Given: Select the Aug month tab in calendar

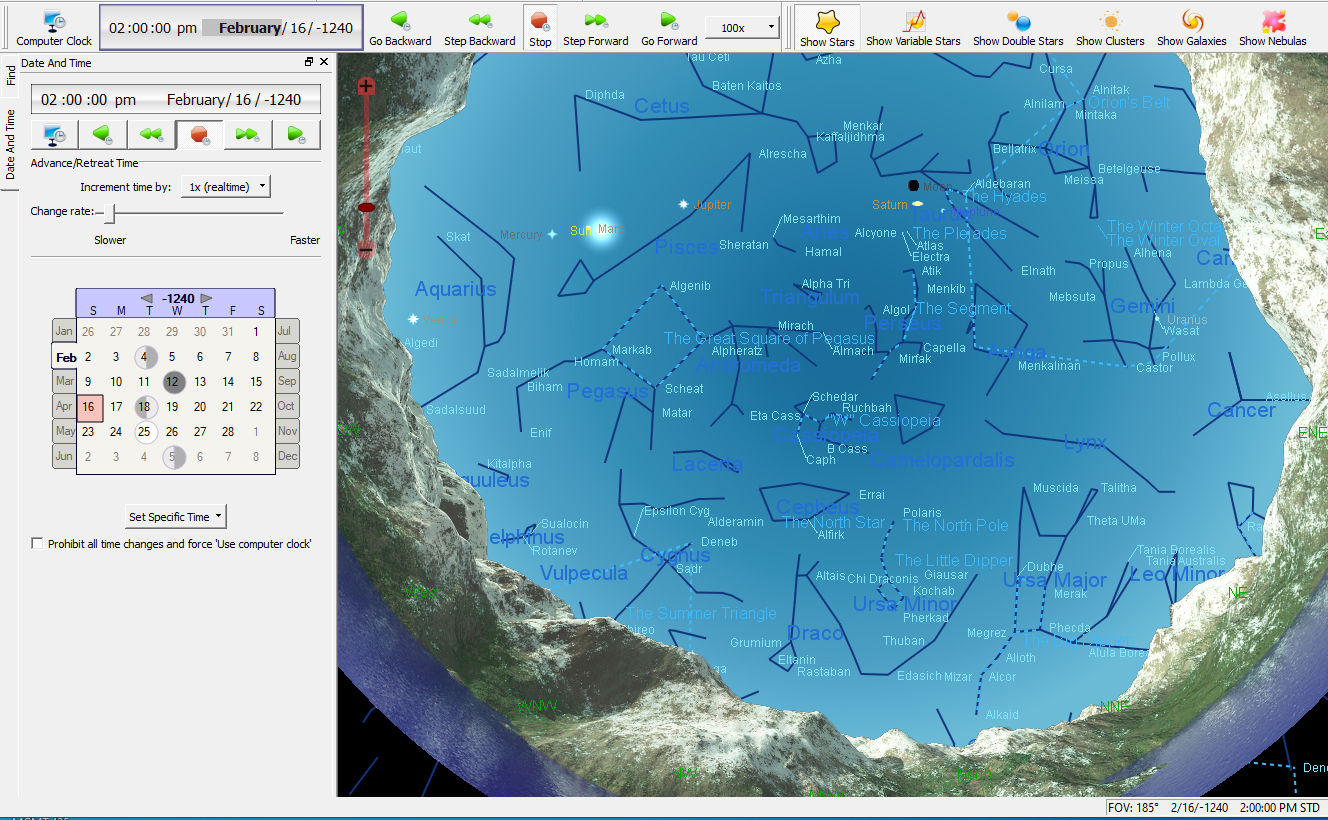Looking at the screenshot, I should click(x=287, y=357).
